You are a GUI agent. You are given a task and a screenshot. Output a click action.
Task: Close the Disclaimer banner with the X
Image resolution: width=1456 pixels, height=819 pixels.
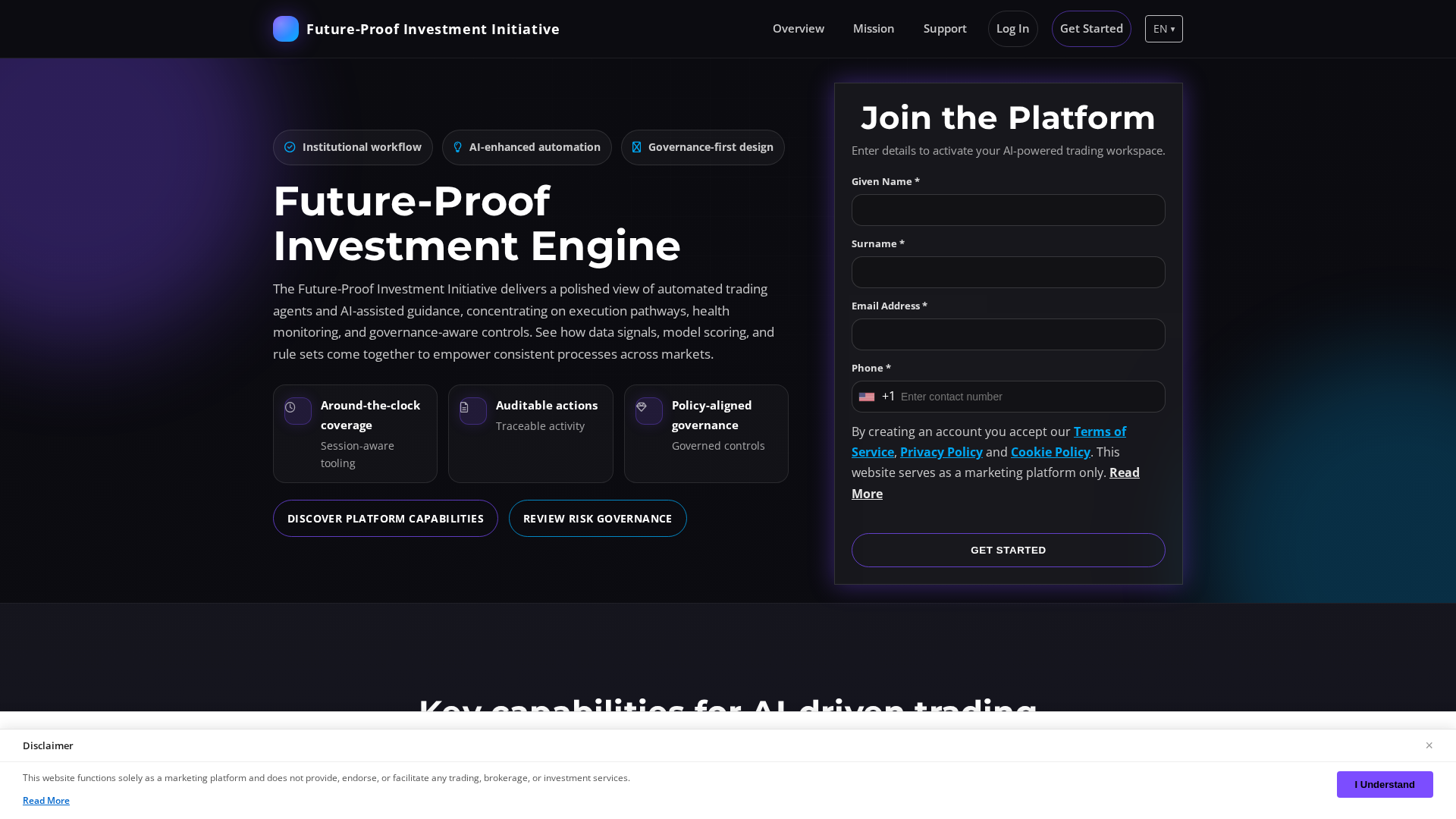point(1429,745)
